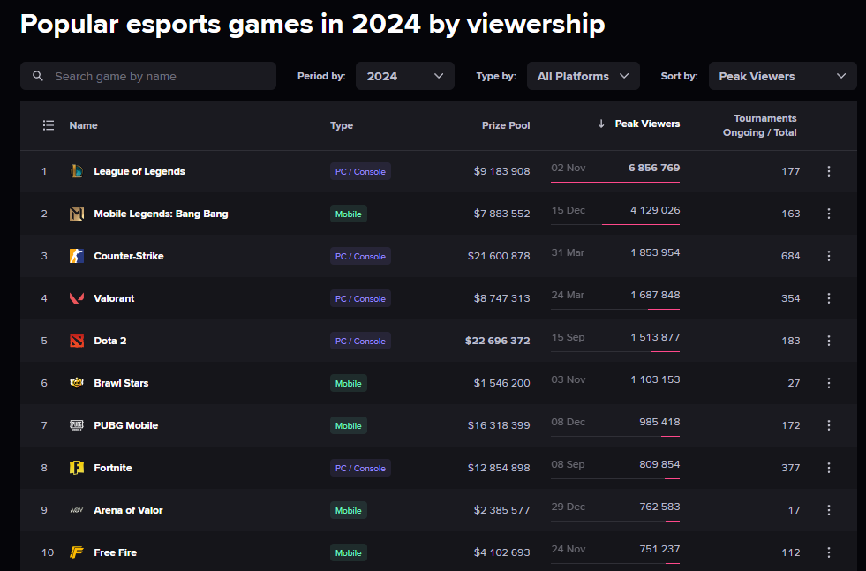Click the Tournaments Ongoing / Total header
Viewport: 866px width, 571px height.
pyautogui.click(x=760, y=125)
